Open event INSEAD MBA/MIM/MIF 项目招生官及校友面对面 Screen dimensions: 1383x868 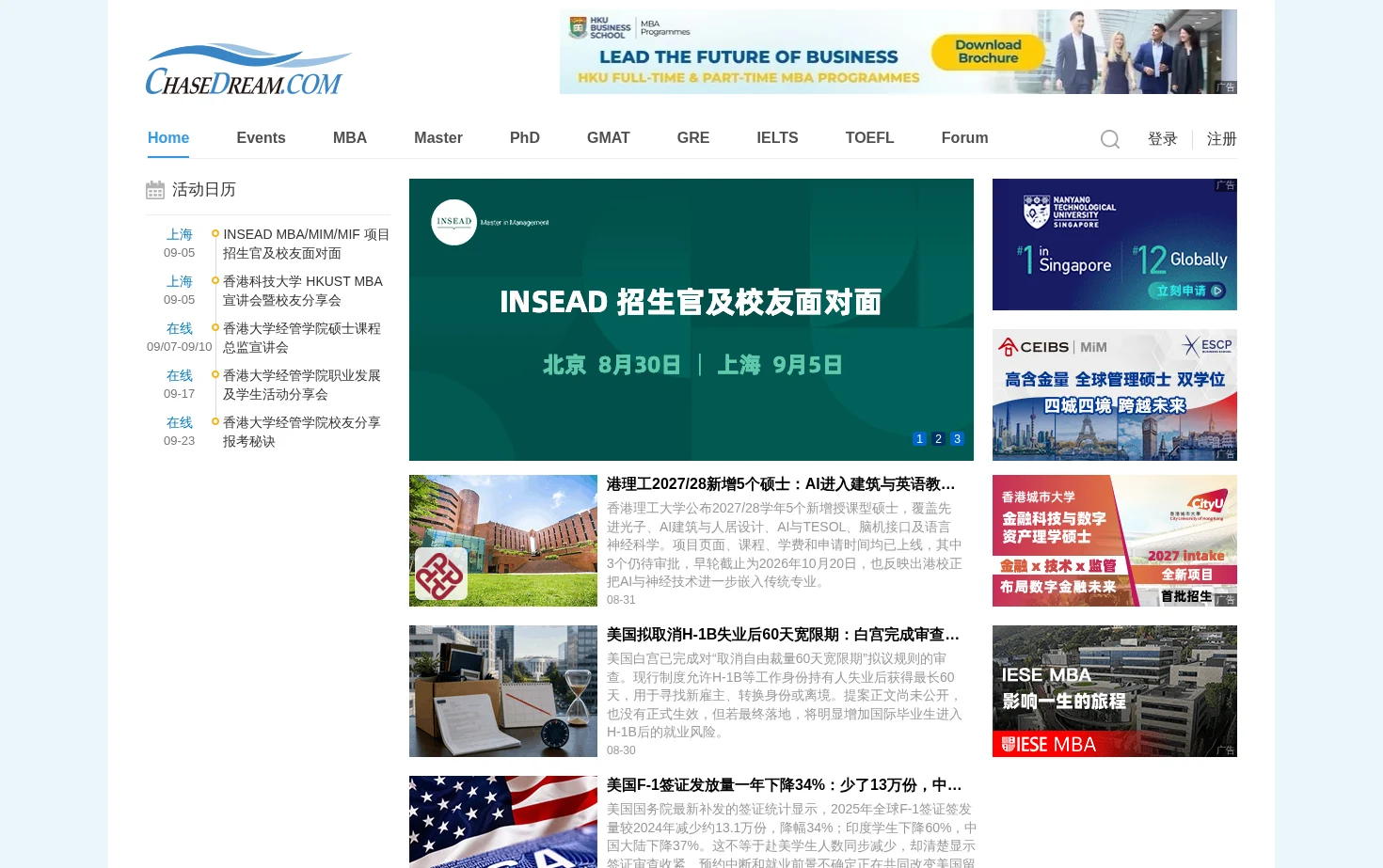click(307, 244)
